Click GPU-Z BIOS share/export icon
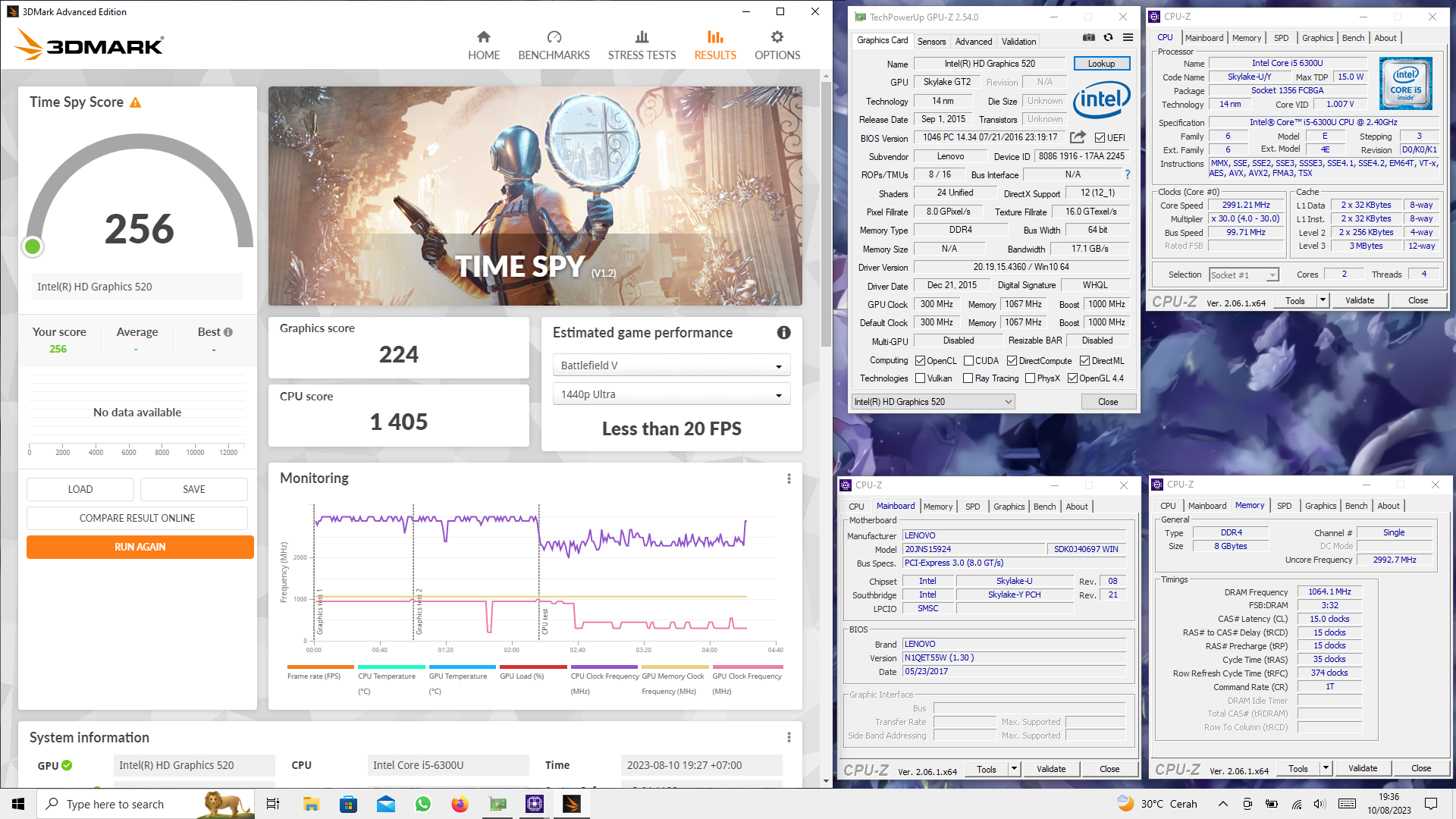The image size is (1456, 819). [1078, 137]
